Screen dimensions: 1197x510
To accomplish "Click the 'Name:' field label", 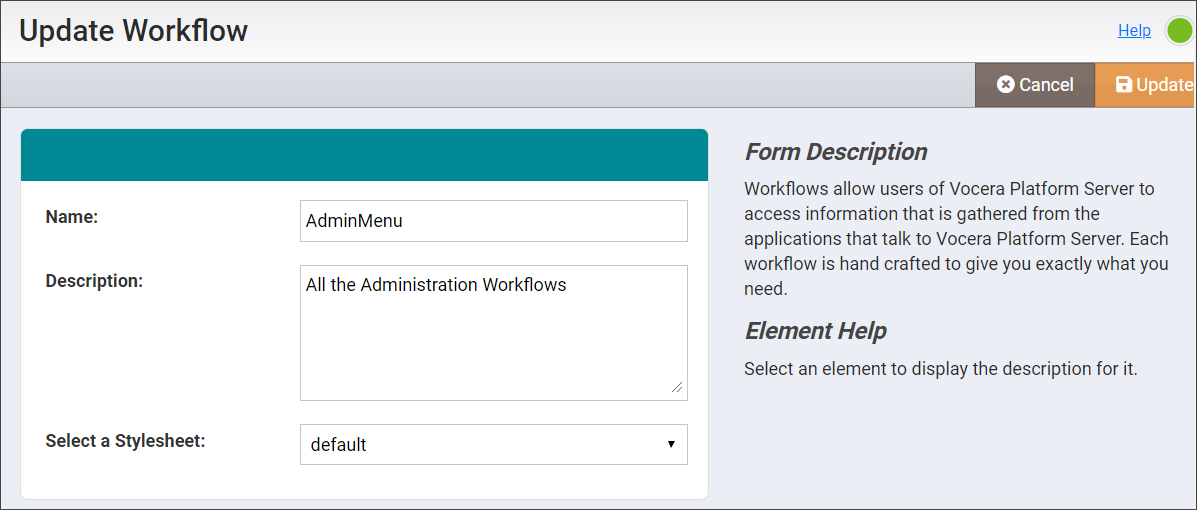I will pyautogui.click(x=72, y=216).
